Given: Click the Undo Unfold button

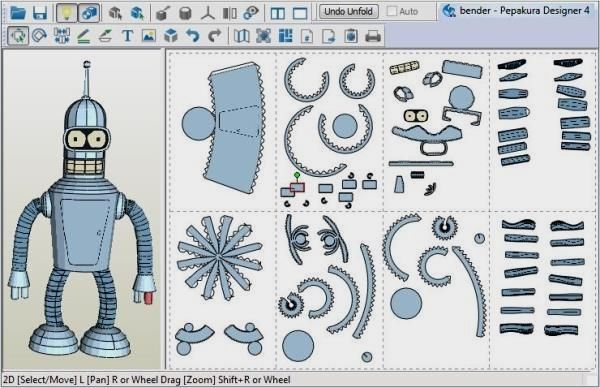Looking at the screenshot, I should pos(349,11).
